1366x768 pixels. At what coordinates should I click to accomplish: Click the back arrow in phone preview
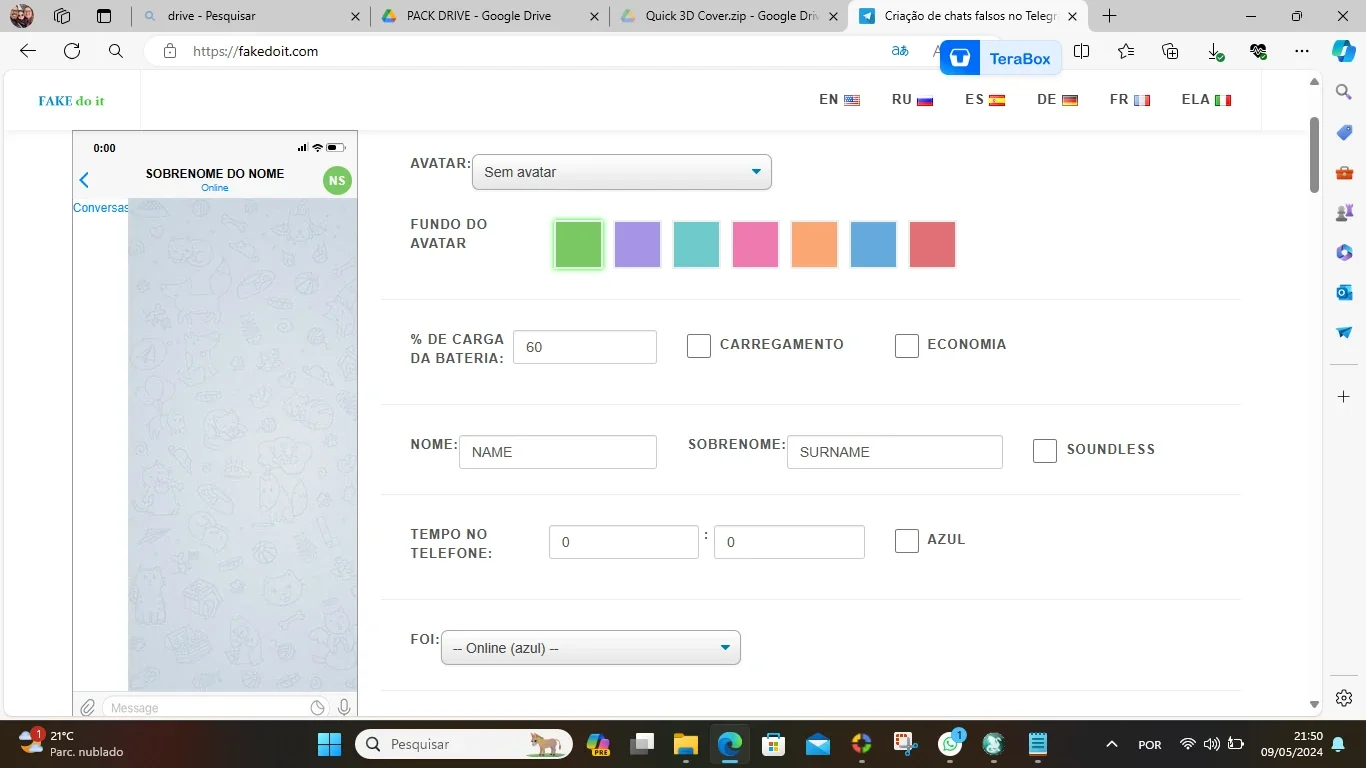click(x=84, y=180)
